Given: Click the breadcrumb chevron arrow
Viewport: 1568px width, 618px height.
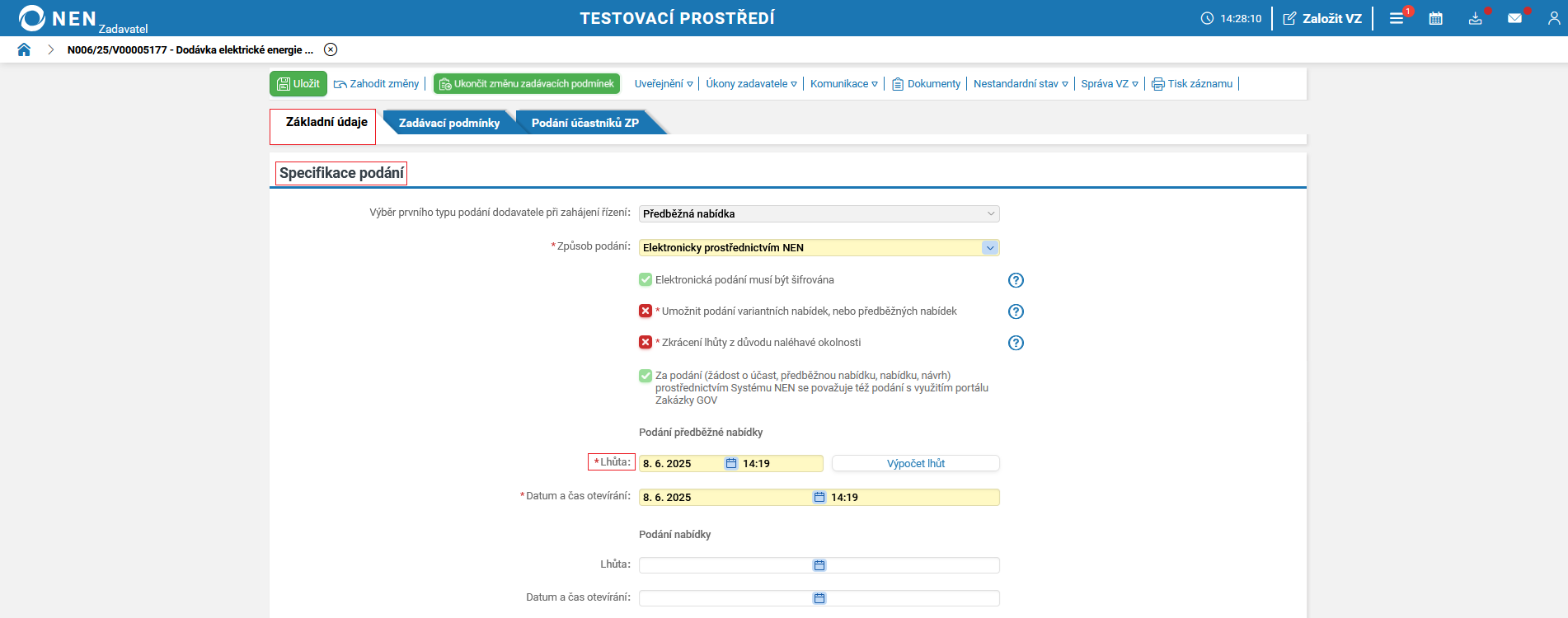Looking at the screenshot, I should pyautogui.click(x=50, y=49).
